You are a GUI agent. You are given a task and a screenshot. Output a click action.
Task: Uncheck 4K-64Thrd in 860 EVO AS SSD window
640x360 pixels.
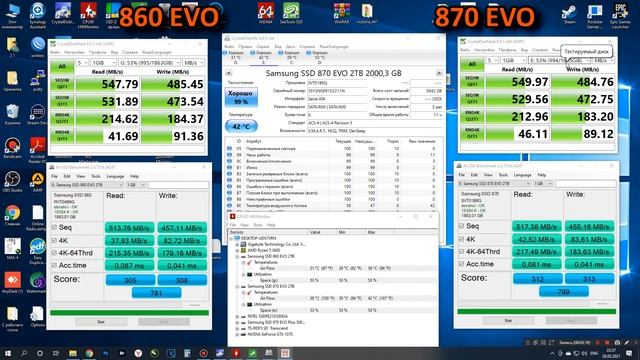coord(54,253)
